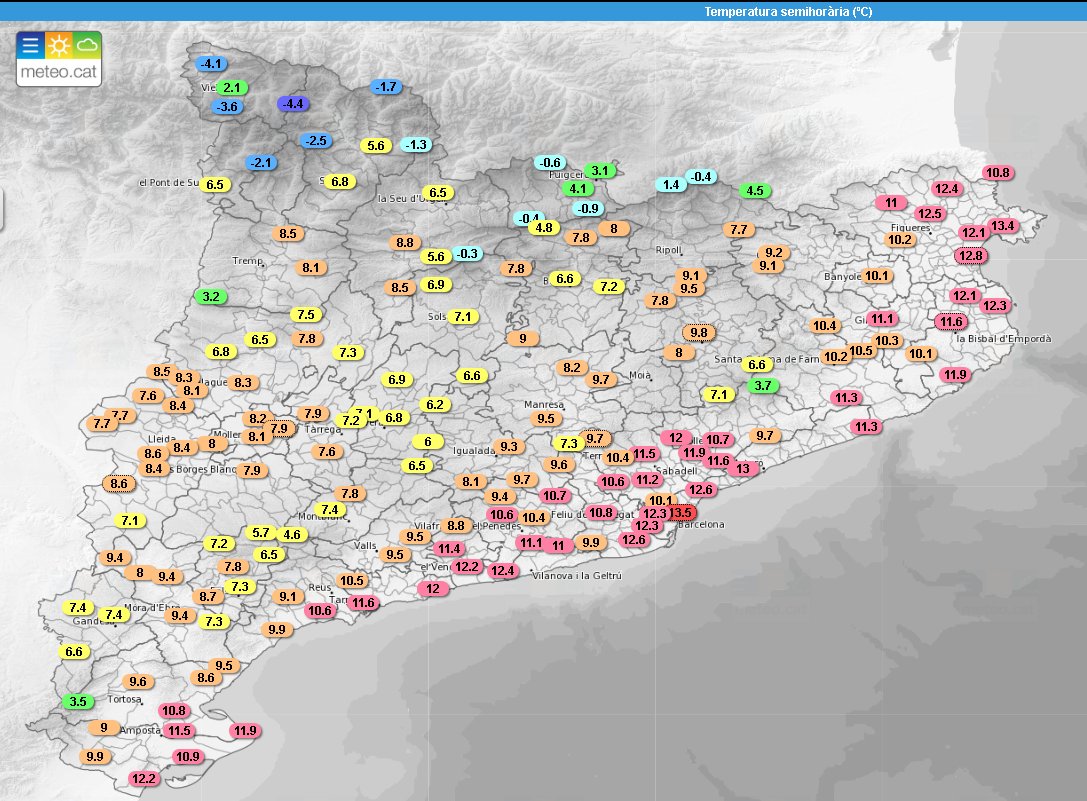Click the 3.1 green marker near Puigcerdà
The image size is (1087, 801).
pos(600,170)
